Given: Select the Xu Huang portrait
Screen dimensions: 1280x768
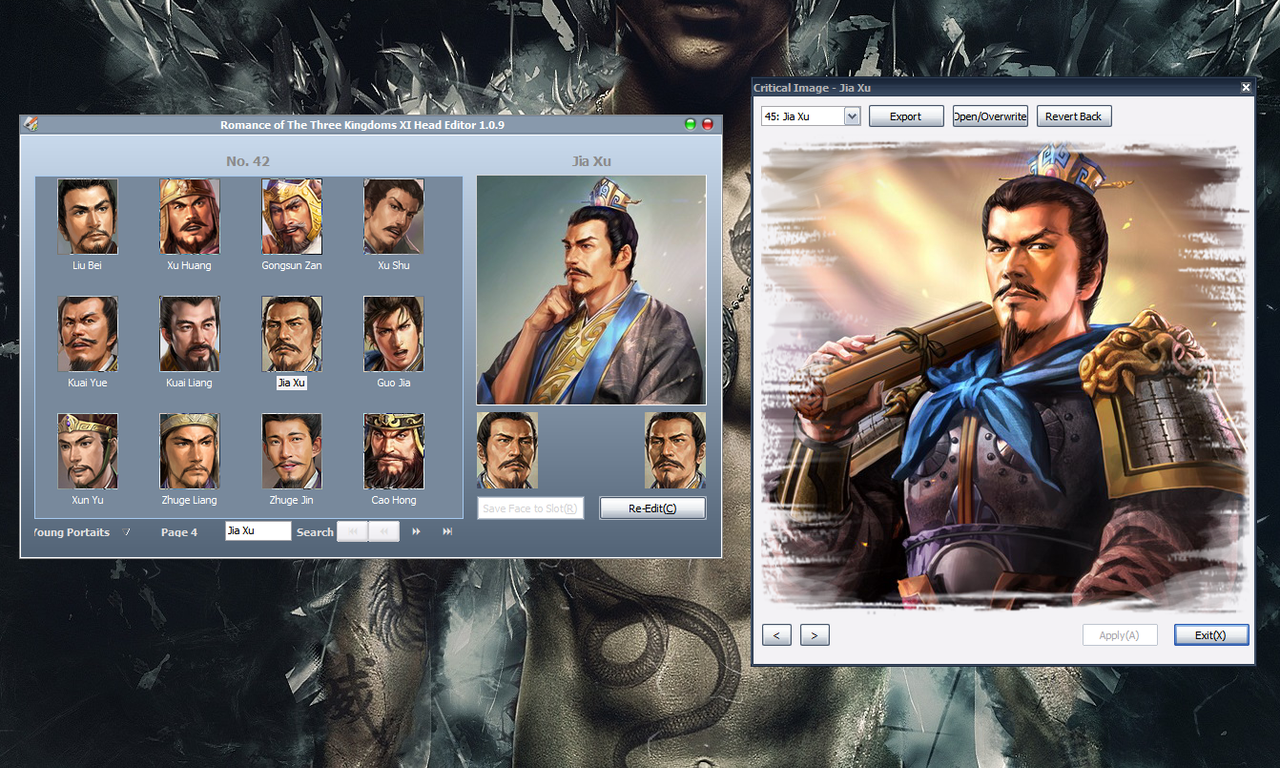Looking at the screenshot, I should [x=189, y=216].
